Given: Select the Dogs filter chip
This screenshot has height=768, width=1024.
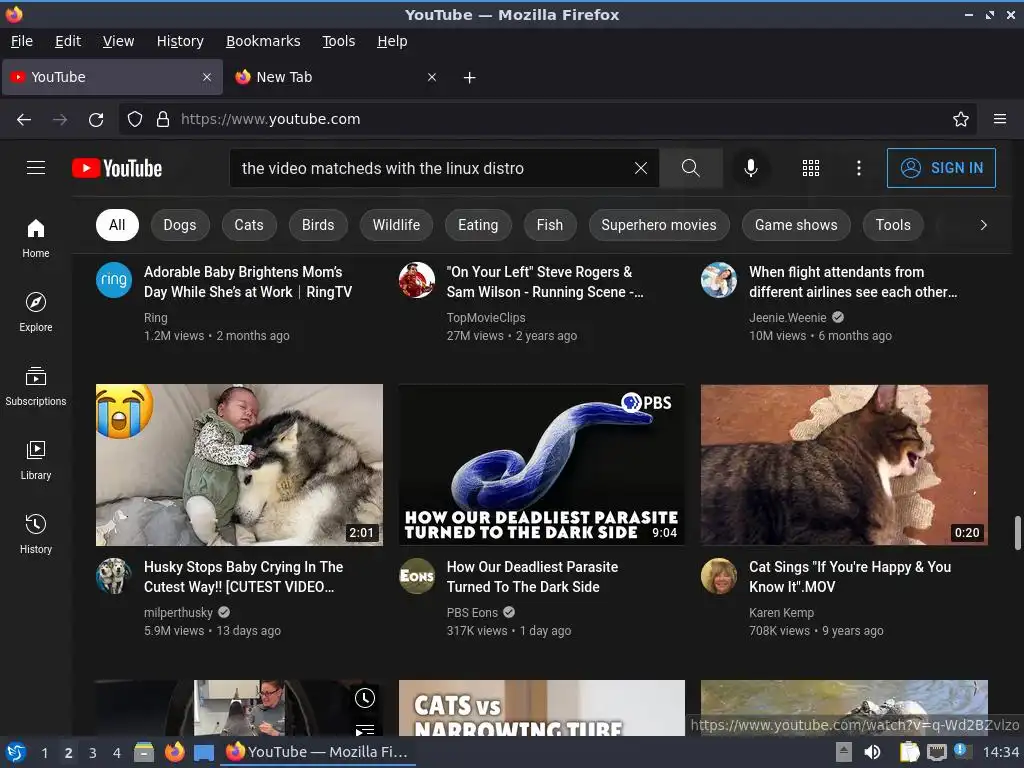Looking at the screenshot, I should (x=180, y=225).
